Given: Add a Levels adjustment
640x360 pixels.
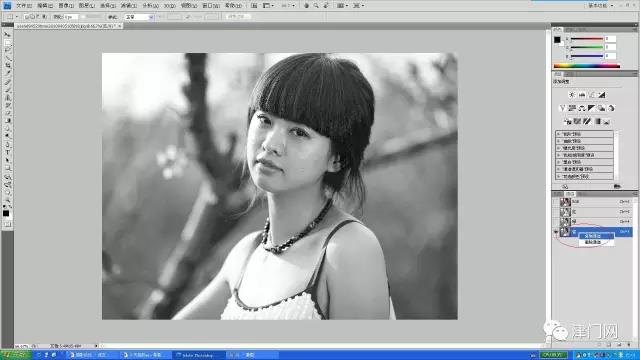Looking at the screenshot, I should click(582, 95).
